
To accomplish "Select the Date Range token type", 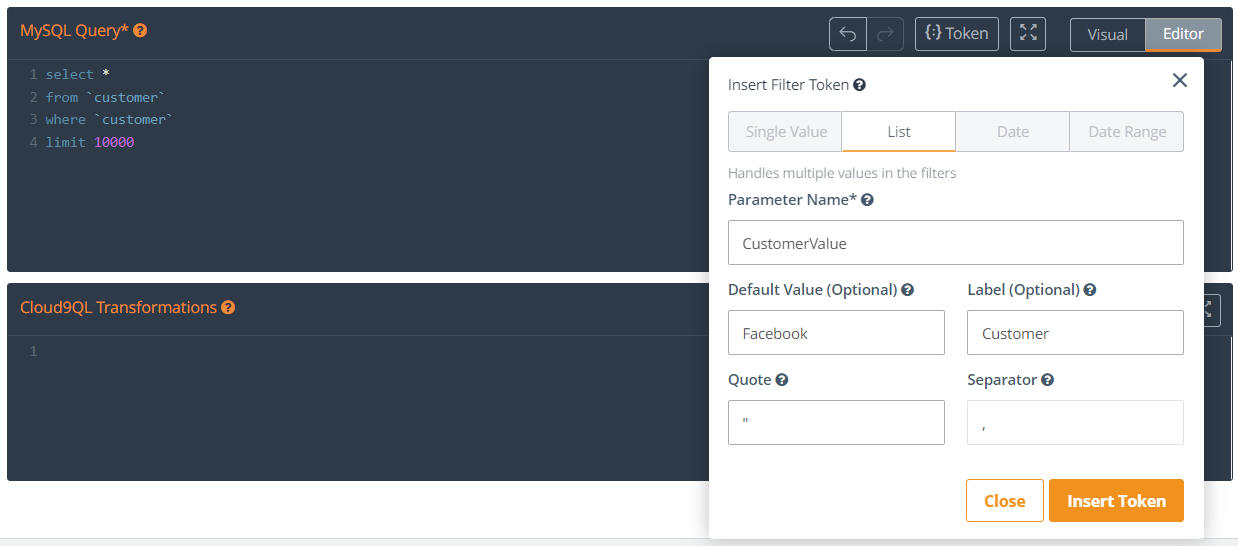I will tap(1126, 132).
